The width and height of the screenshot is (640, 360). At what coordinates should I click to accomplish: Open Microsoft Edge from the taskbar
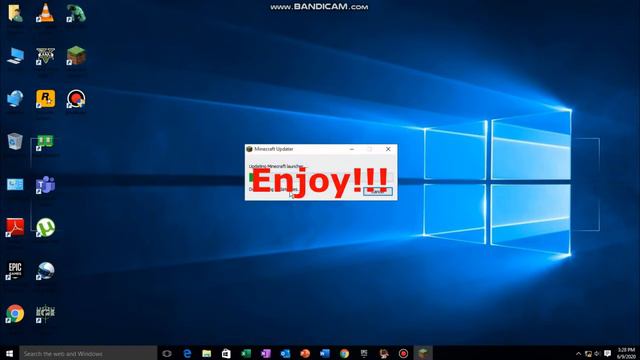tap(187, 353)
